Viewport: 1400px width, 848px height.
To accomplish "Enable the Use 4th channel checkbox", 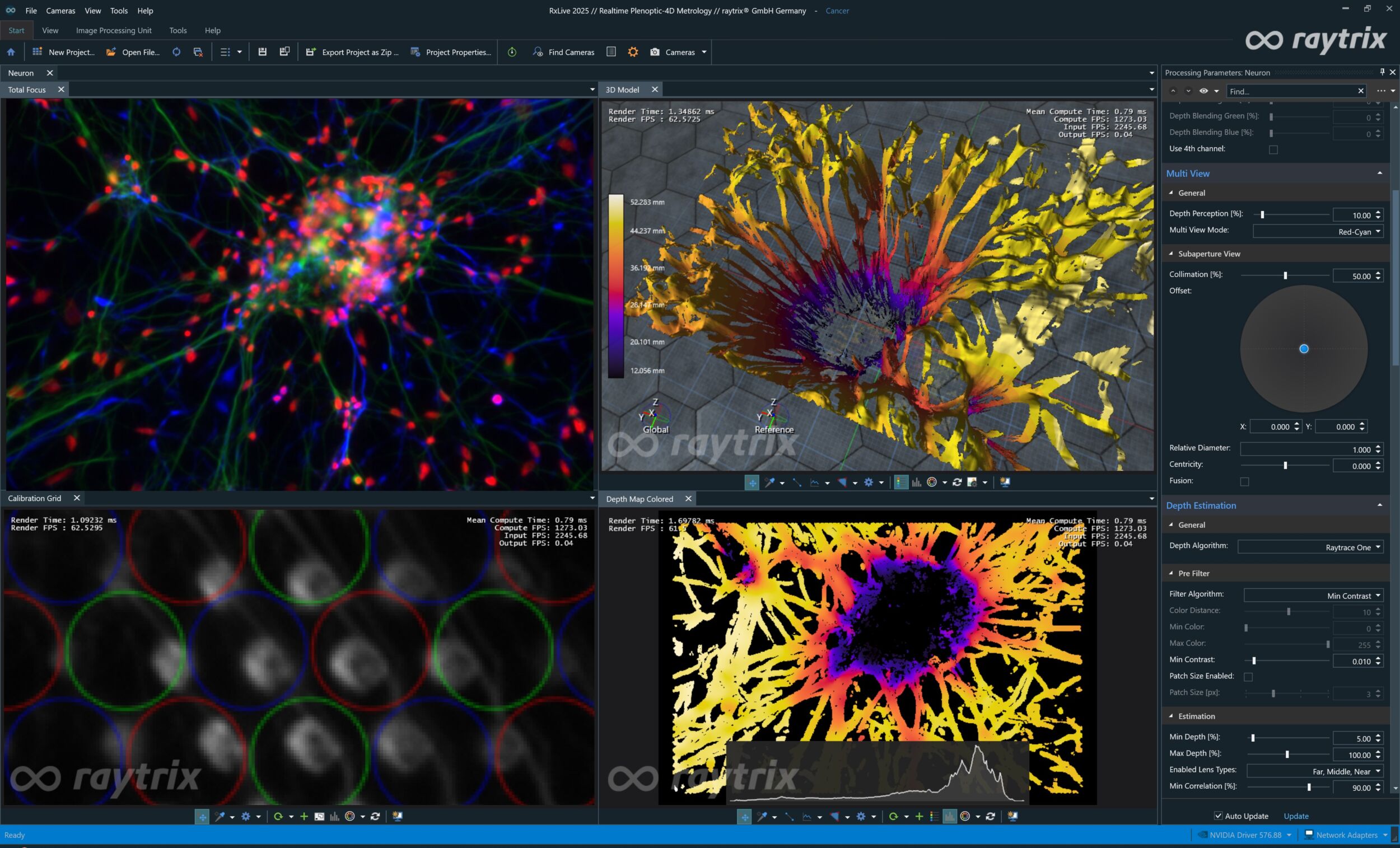I will point(1274,149).
